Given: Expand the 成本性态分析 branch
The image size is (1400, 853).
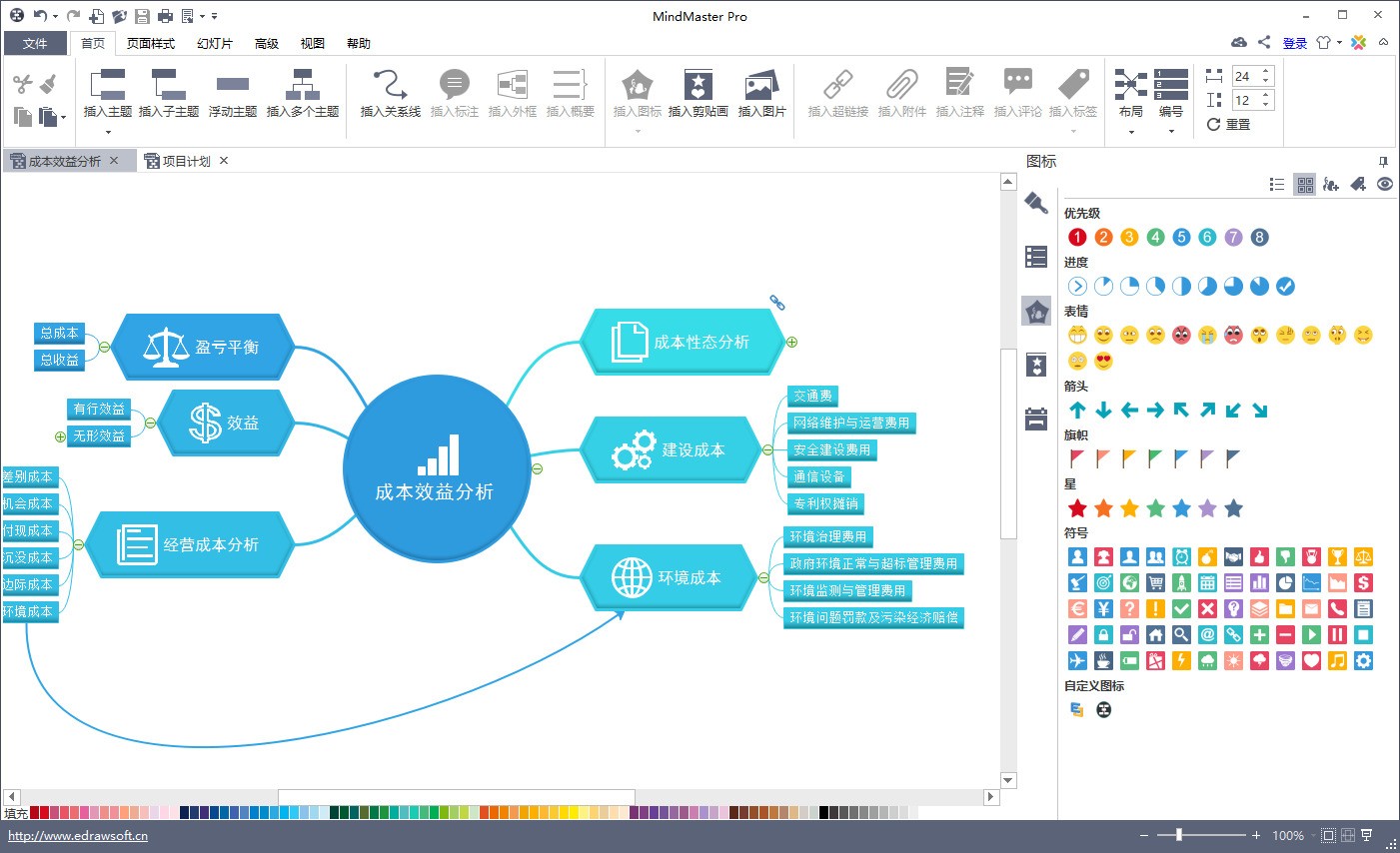Looking at the screenshot, I should coord(792,342).
